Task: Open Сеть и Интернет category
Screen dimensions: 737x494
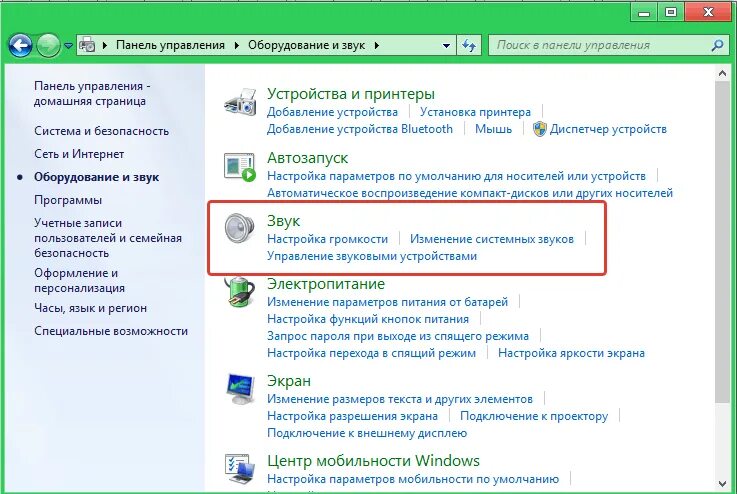Action: (x=79, y=154)
